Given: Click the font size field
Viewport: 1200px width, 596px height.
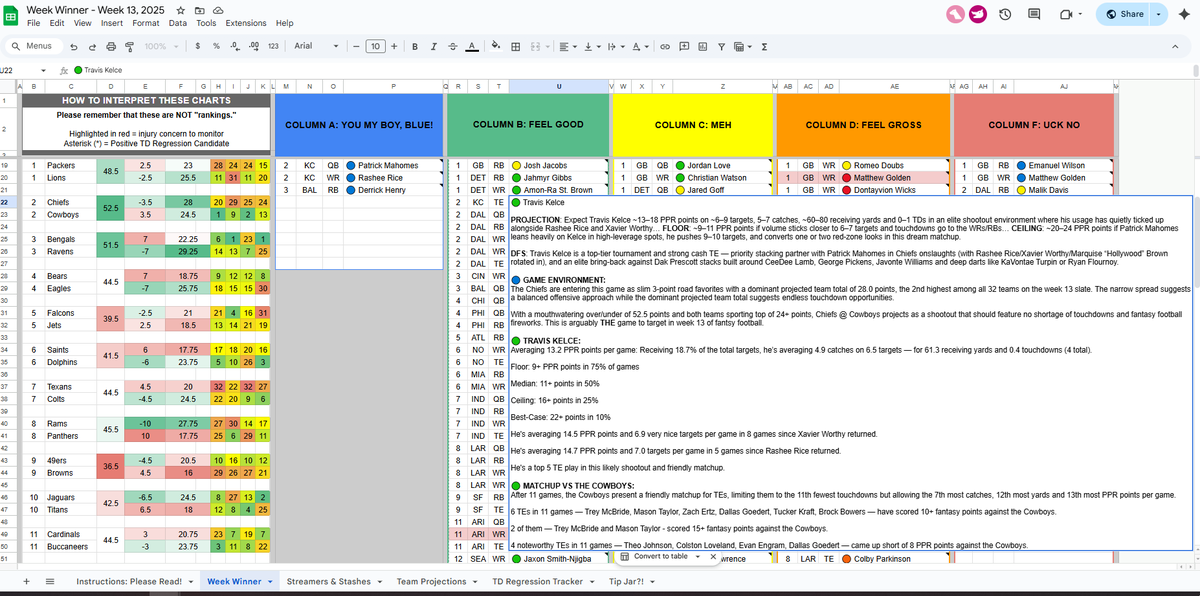Looking at the screenshot, I should click(376, 46).
